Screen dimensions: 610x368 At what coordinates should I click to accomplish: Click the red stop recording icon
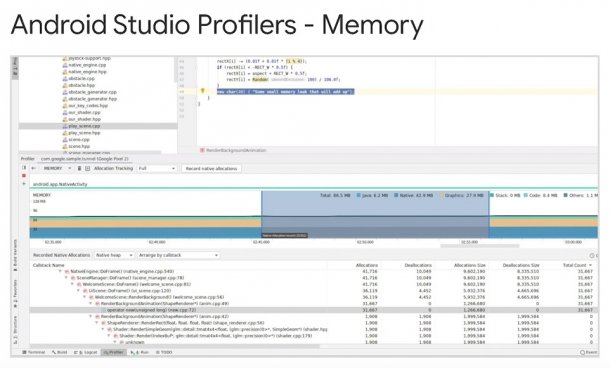(24, 176)
